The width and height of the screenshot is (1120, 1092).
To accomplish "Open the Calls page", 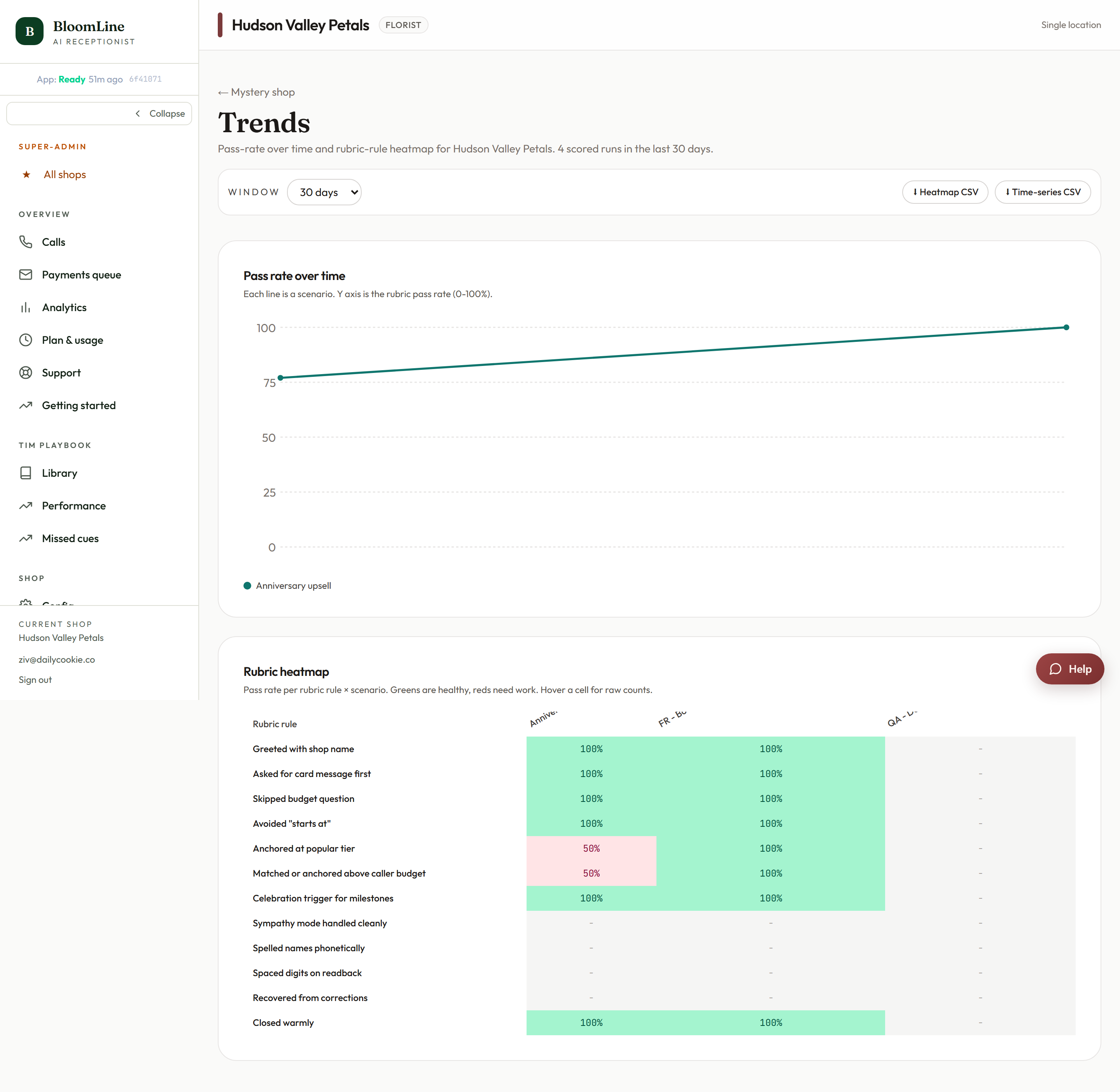I will pos(53,242).
